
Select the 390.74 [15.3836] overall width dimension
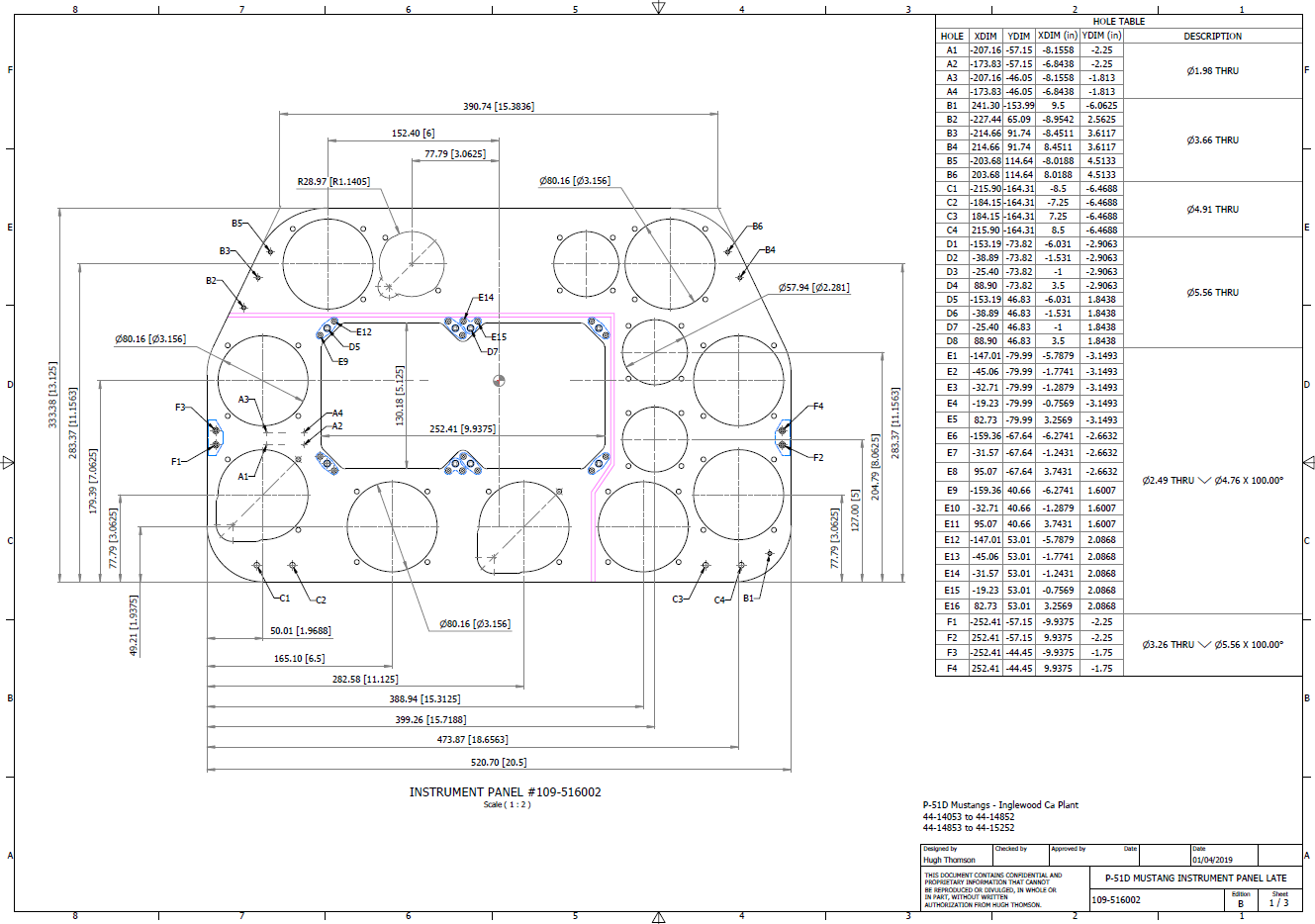(x=499, y=107)
